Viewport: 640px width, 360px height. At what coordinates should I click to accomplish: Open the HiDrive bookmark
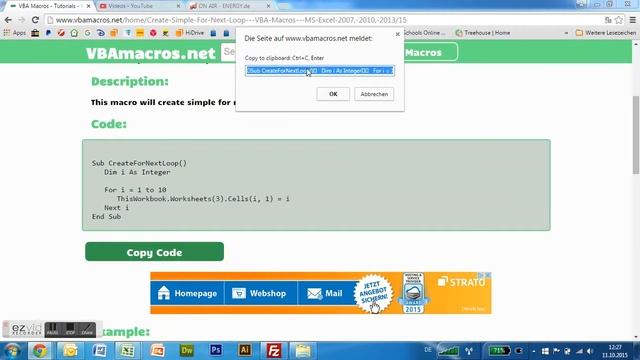point(190,33)
